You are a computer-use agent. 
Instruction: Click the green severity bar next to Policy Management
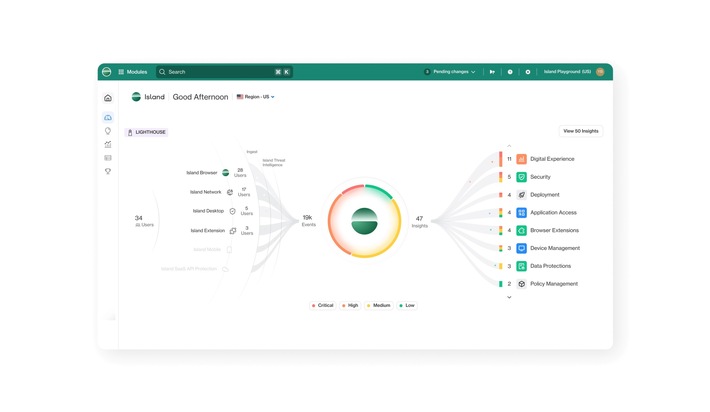click(x=500, y=284)
